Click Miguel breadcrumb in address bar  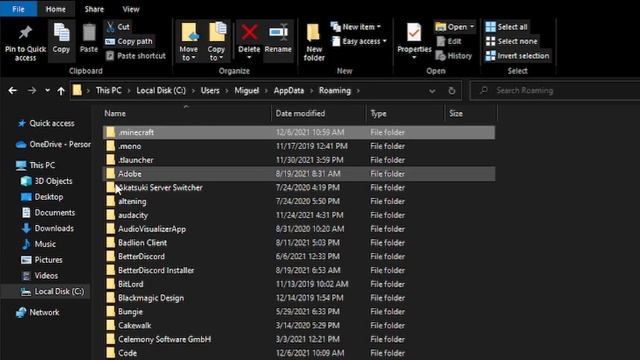pyautogui.click(x=247, y=91)
